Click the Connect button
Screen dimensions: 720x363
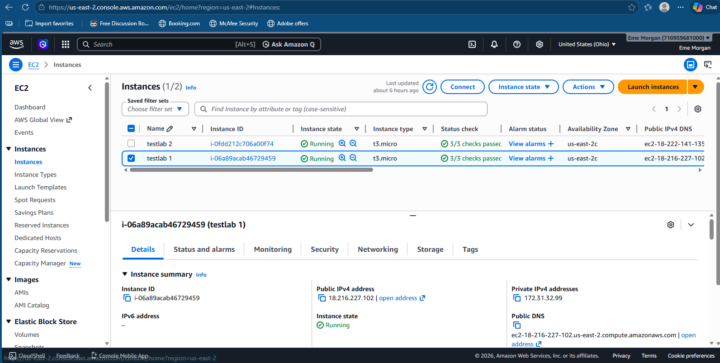pos(462,87)
